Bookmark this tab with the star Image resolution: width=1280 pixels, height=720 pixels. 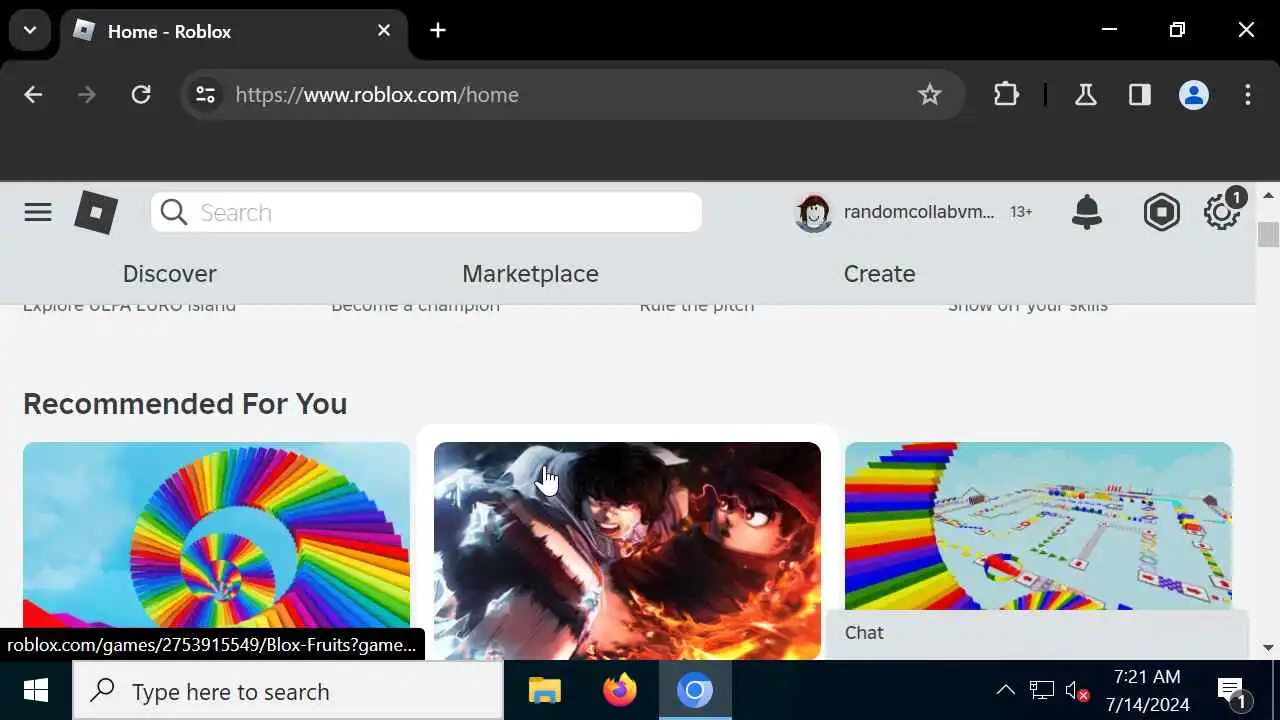930,95
